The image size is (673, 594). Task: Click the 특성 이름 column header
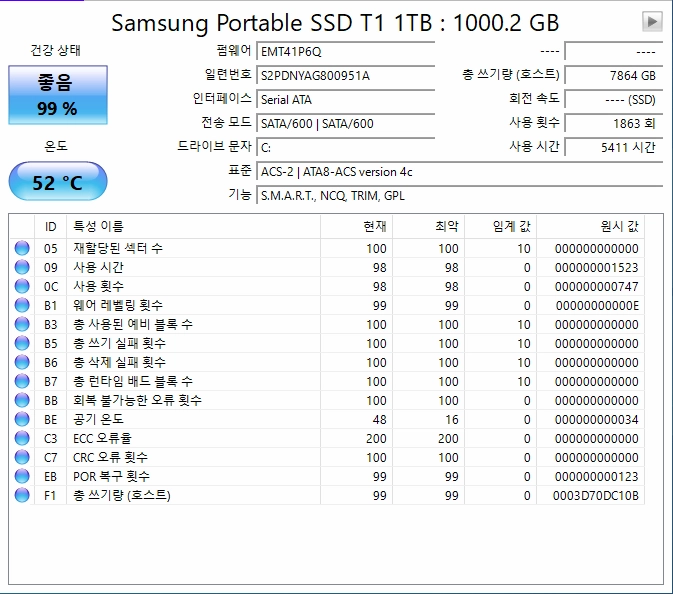coord(194,226)
